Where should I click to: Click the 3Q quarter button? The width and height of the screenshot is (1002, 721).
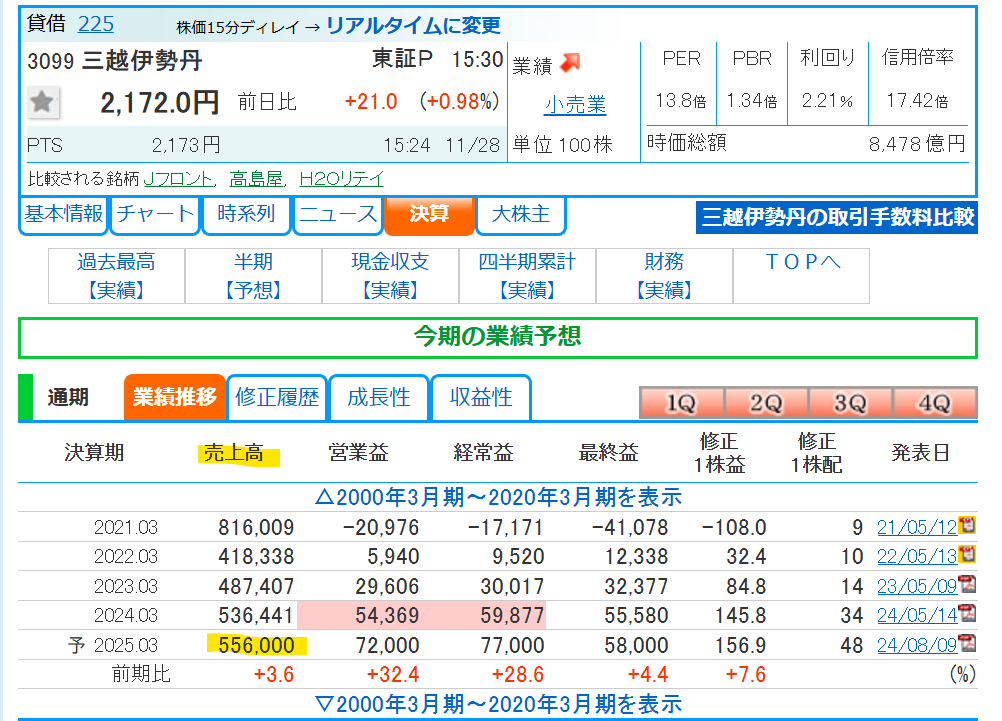[850, 403]
